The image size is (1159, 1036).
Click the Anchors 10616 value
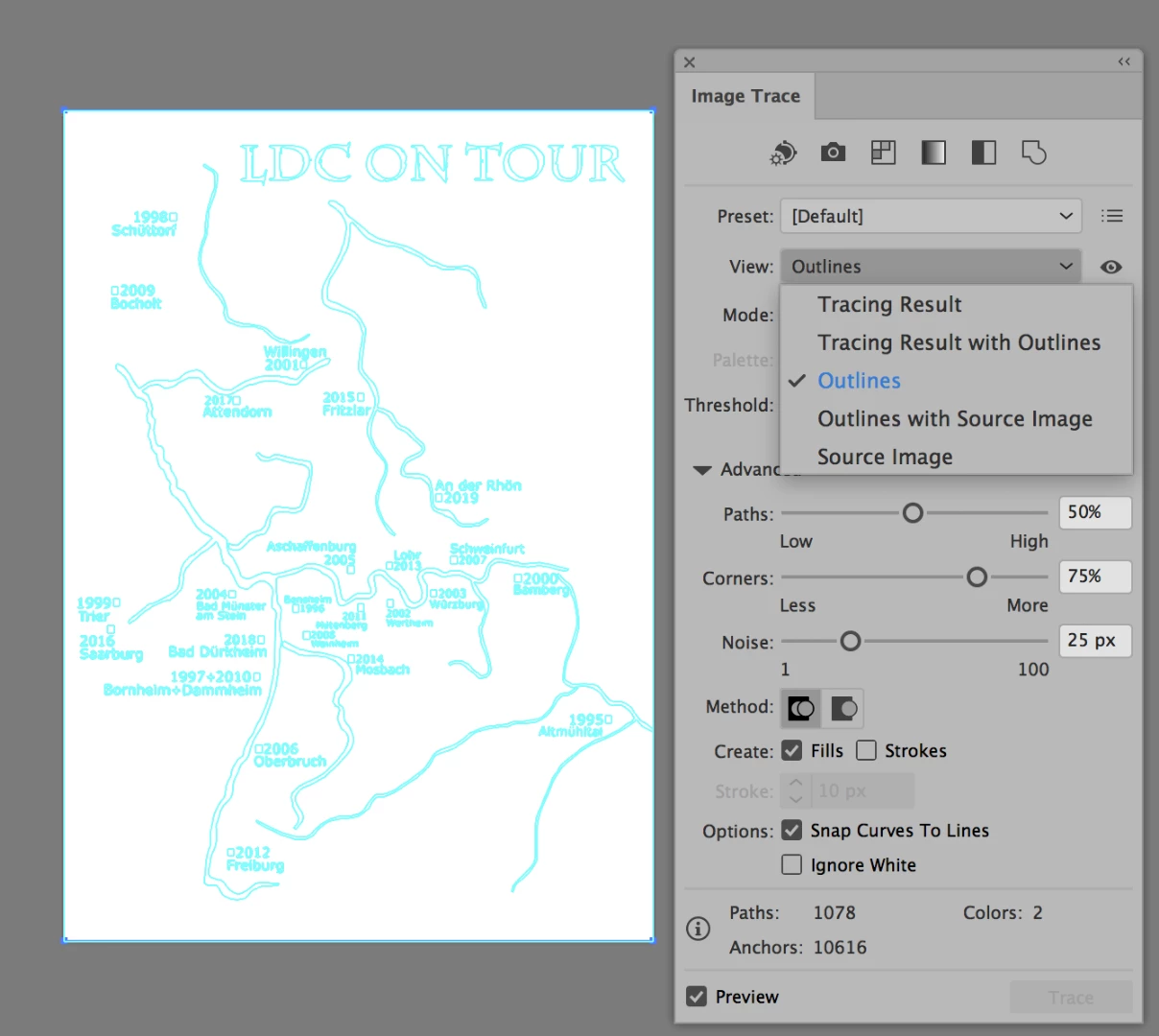(840, 947)
